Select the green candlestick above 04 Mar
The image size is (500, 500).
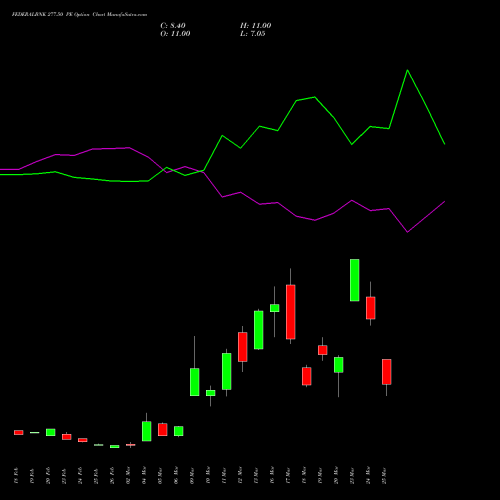point(147,431)
